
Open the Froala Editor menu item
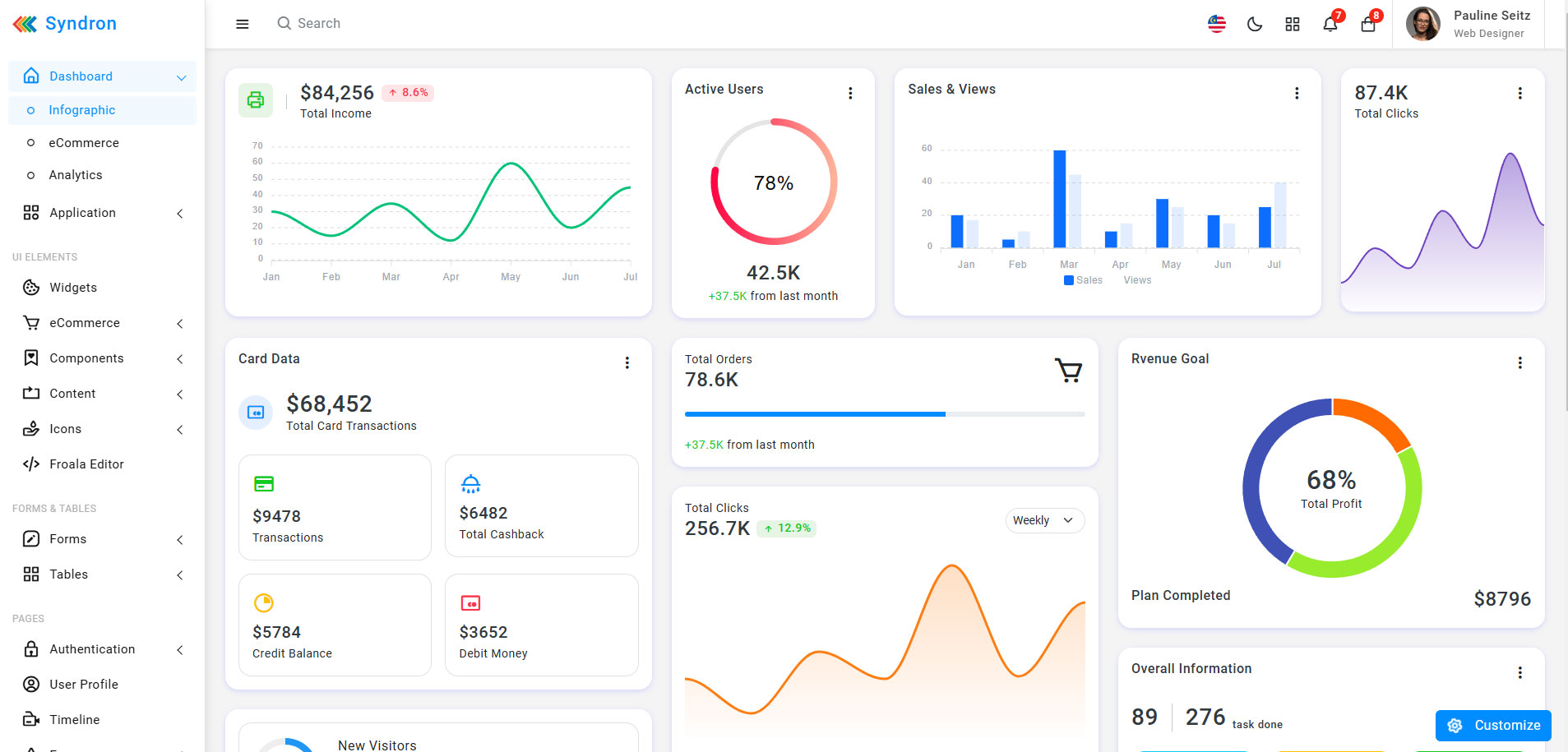102,464
